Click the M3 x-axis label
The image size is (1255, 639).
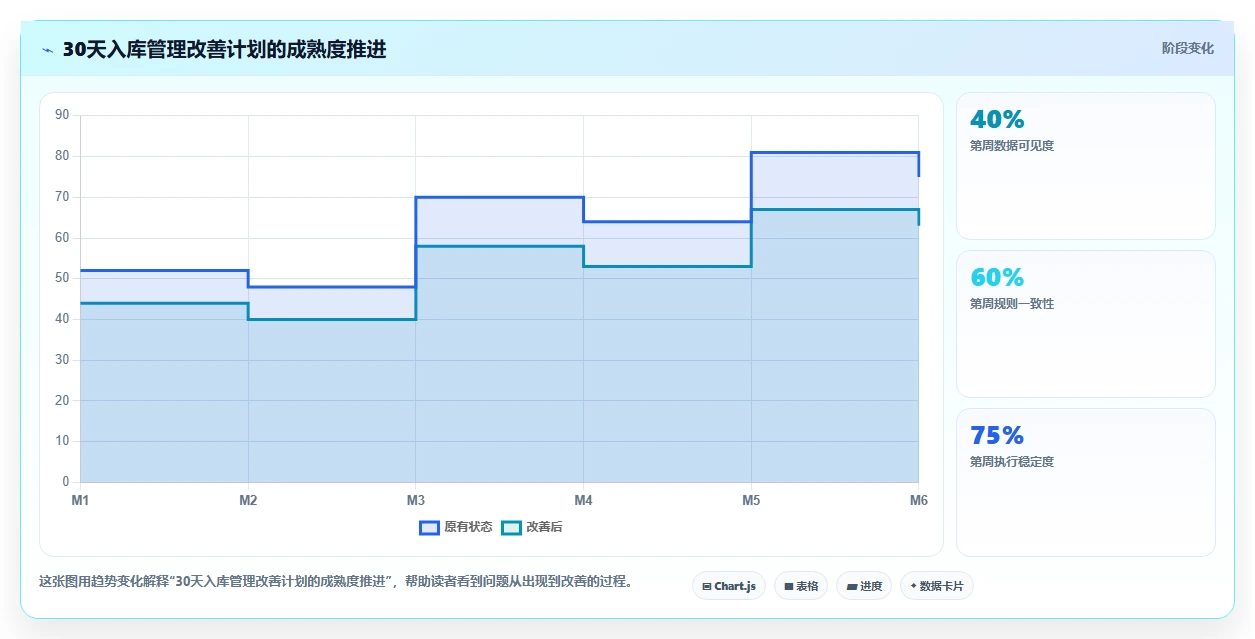[x=415, y=500]
